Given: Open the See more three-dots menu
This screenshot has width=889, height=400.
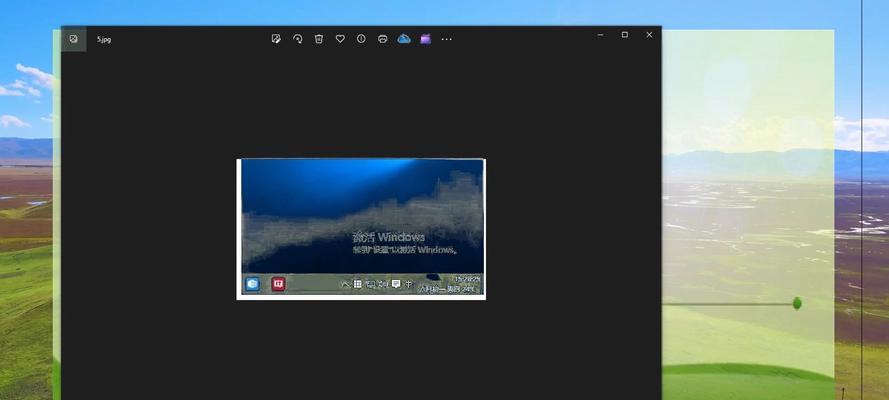Looking at the screenshot, I should point(447,39).
